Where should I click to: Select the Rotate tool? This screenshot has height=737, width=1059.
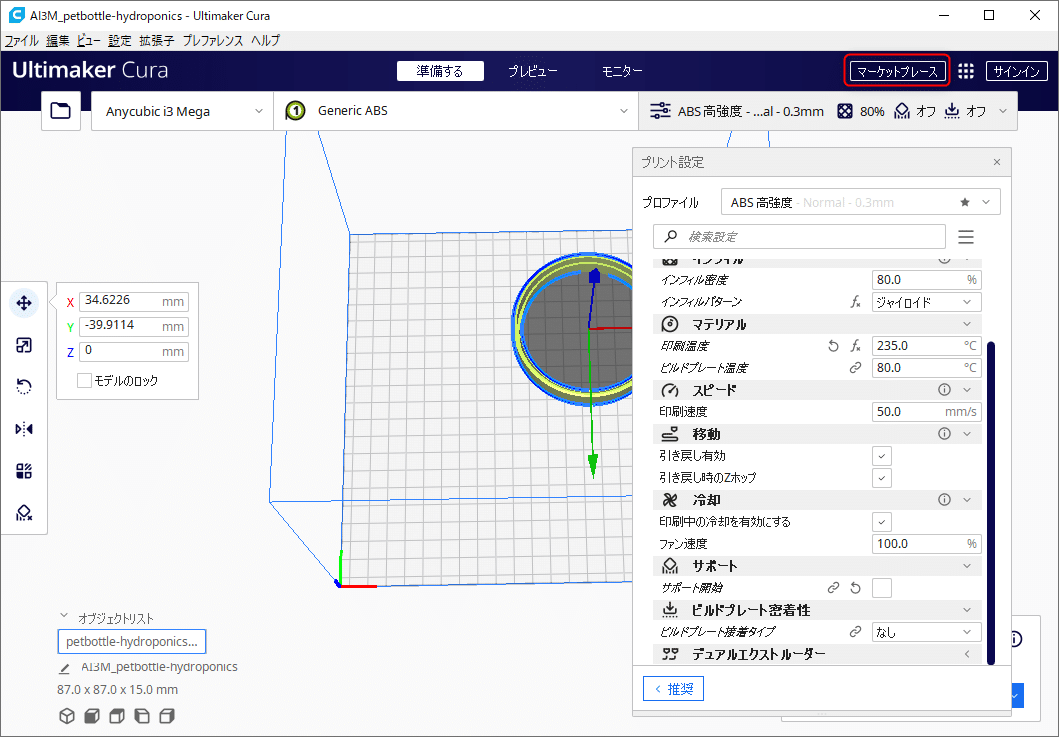point(24,387)
